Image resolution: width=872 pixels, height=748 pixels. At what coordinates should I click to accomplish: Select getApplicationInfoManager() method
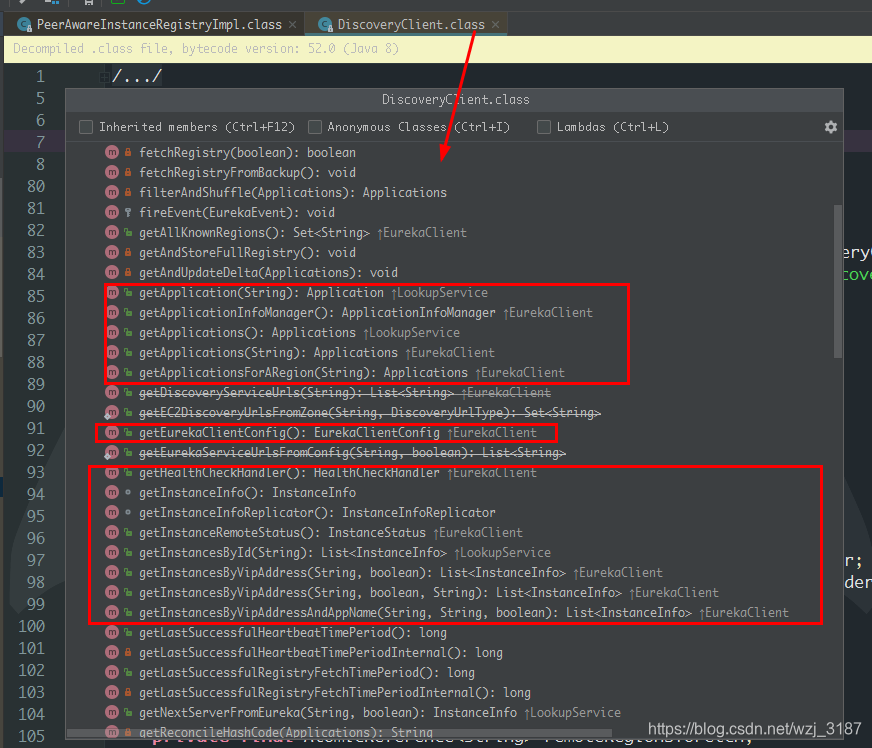coord(366,313)
